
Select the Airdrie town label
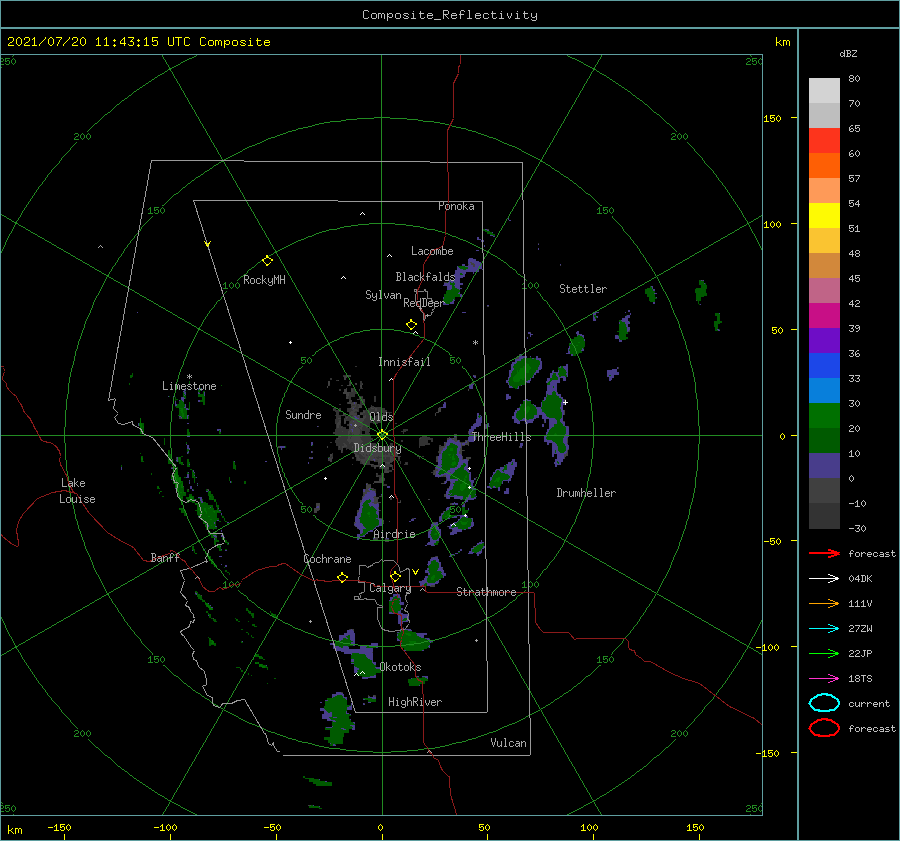394,534
